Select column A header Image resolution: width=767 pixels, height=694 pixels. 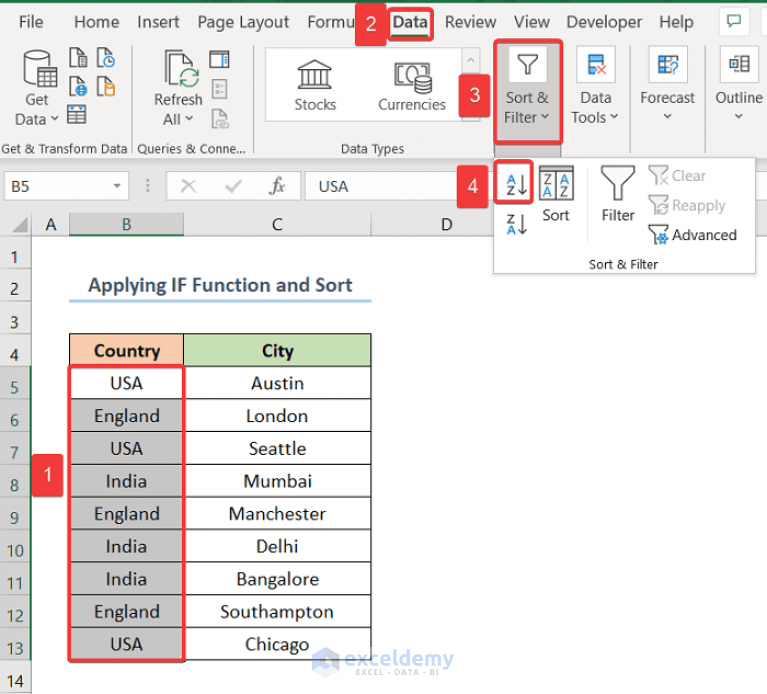(x=50, y=225)
